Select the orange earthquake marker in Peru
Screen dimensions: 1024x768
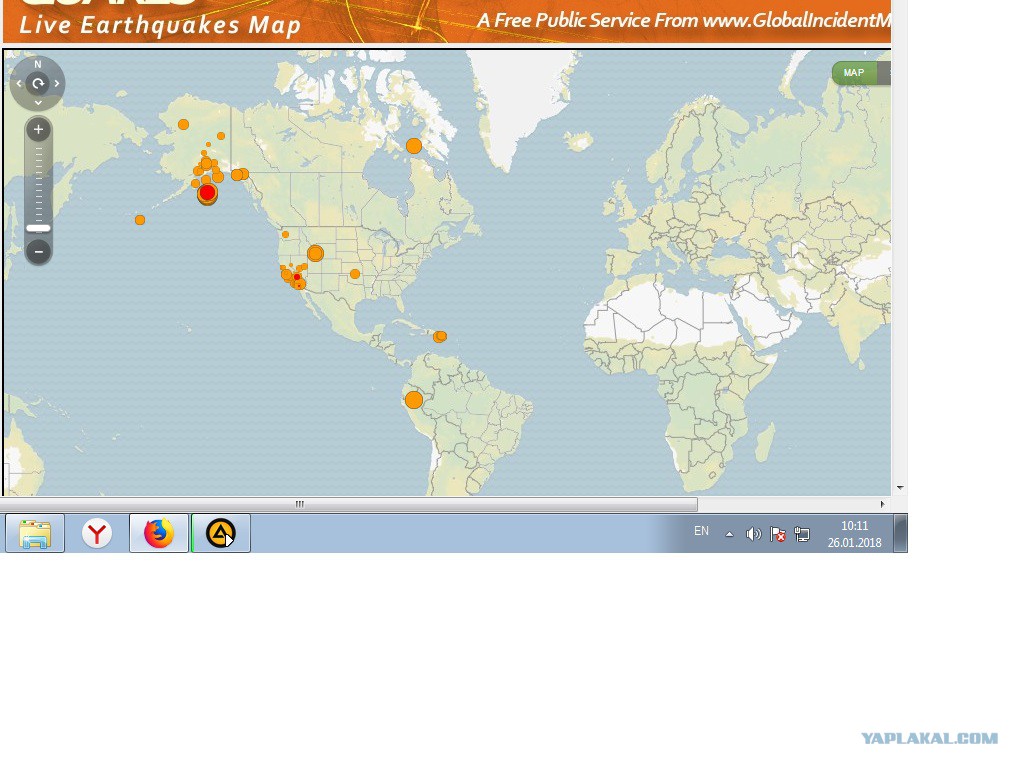[413, 400]
